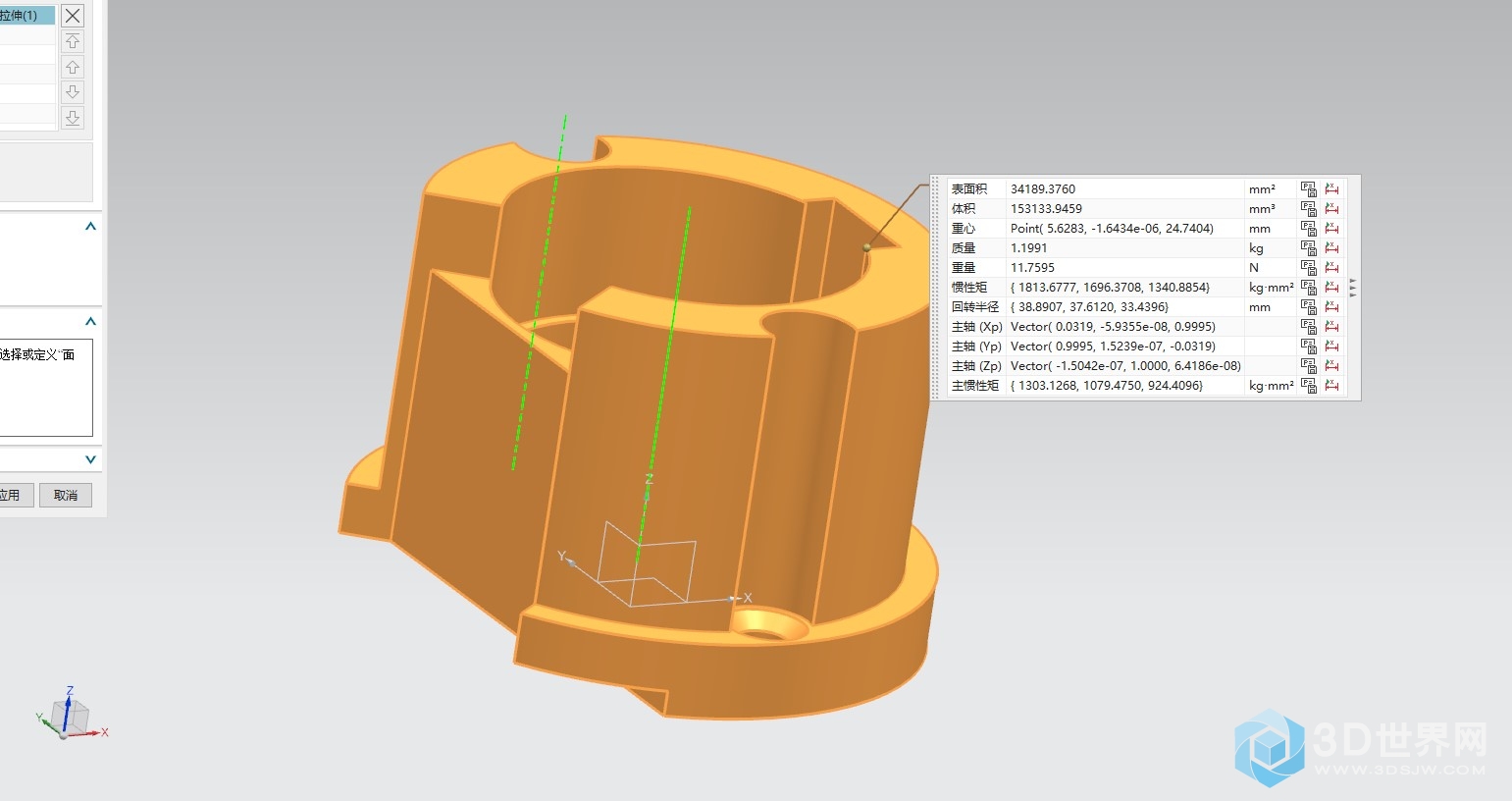Collapse the section holding the 选择或定义面 box
The width and height of the screenshot is (1512, 801).
(90, 321)
